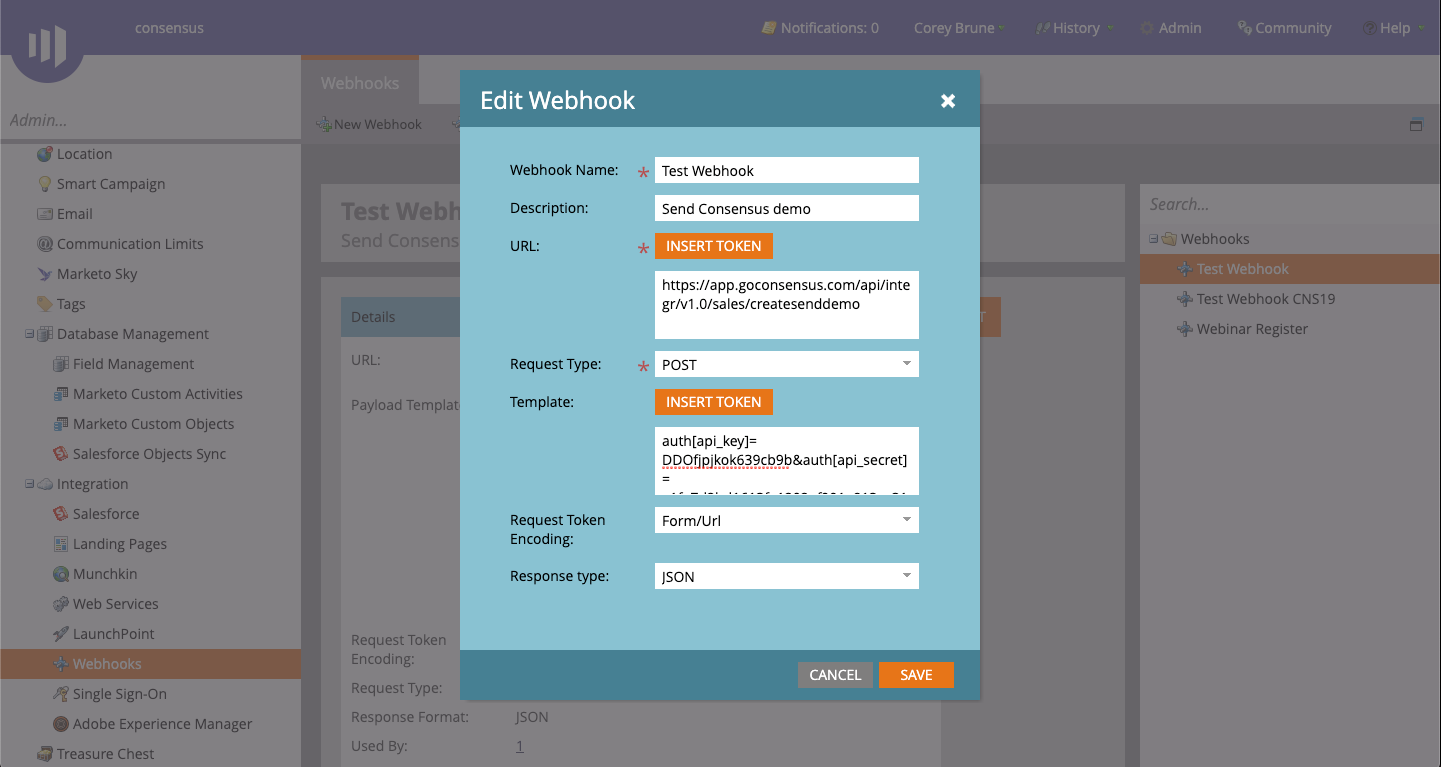This screenshot has height=767, width=1441.
Task: Click the Landing Pages icon
Action: coord(60,544)
